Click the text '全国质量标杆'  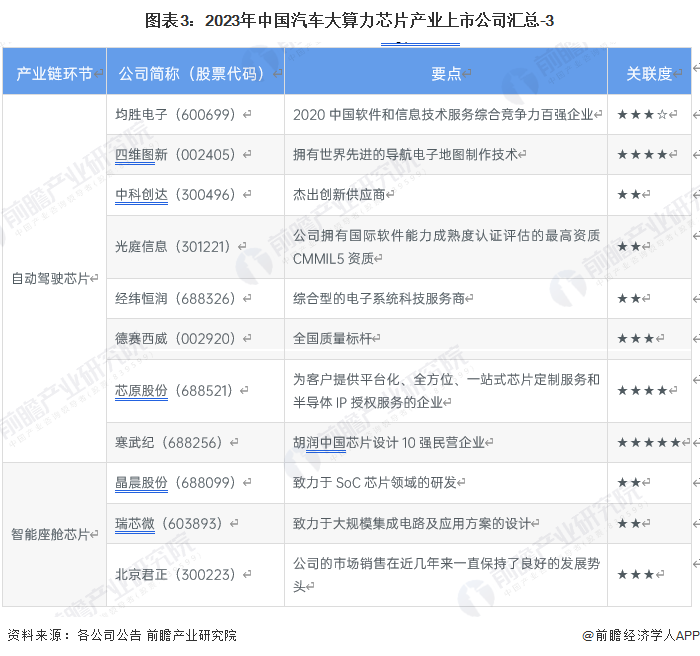pyautogui.click(x=332, y=338)
